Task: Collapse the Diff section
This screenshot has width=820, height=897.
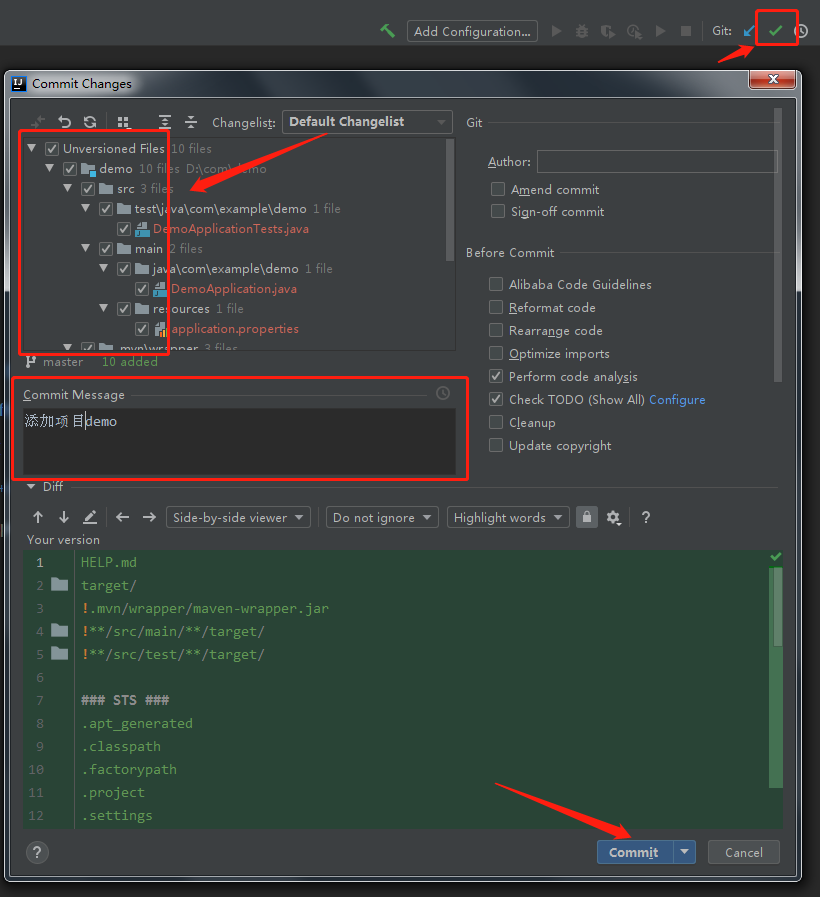Action: [x=31, y=486]
